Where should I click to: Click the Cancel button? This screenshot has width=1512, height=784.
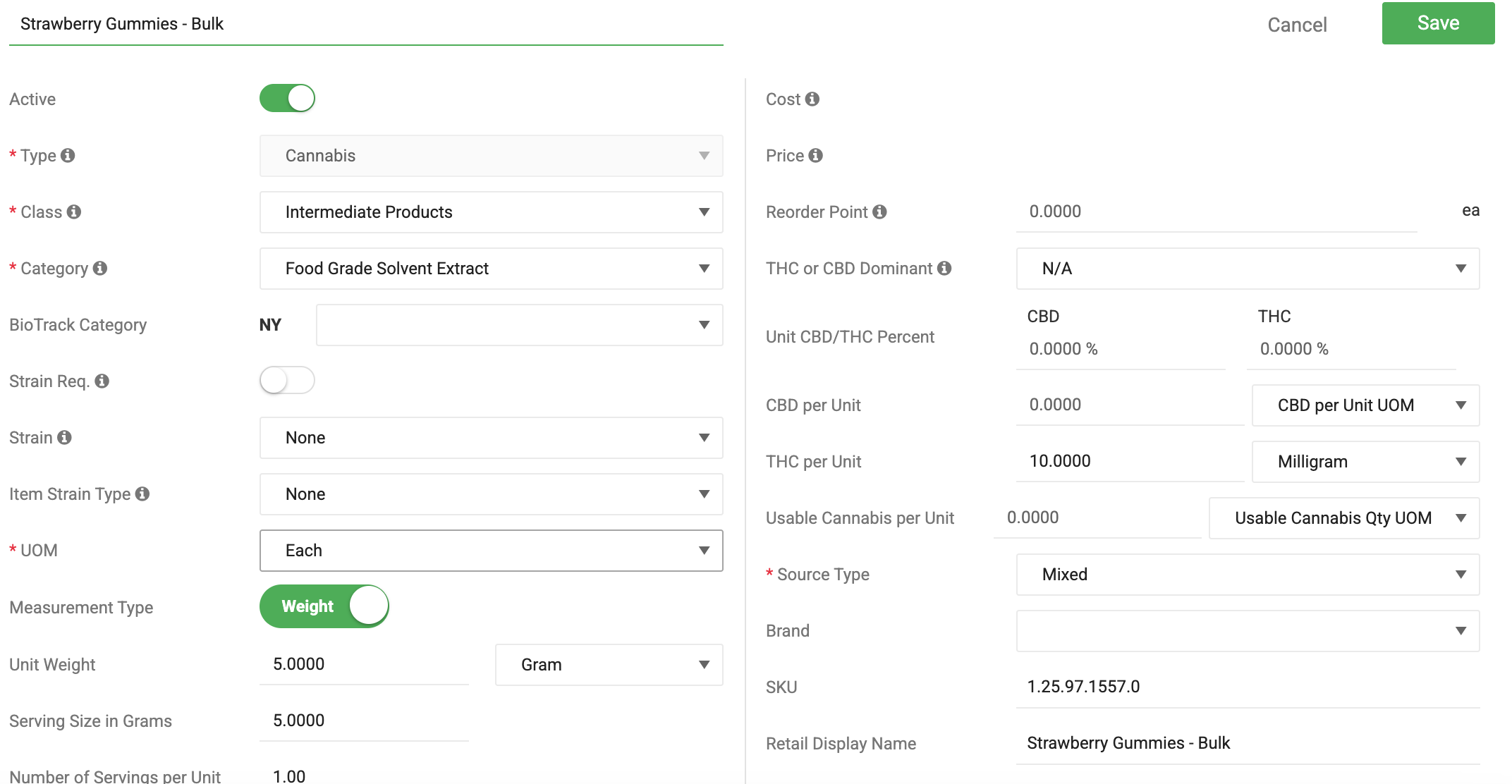(1297, 25)
